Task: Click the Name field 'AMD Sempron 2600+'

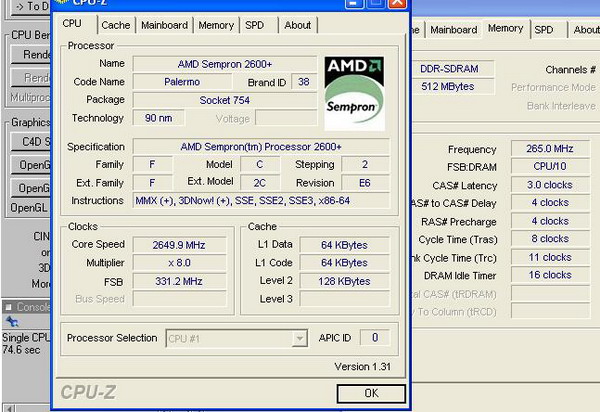Action: click(225, 64)
